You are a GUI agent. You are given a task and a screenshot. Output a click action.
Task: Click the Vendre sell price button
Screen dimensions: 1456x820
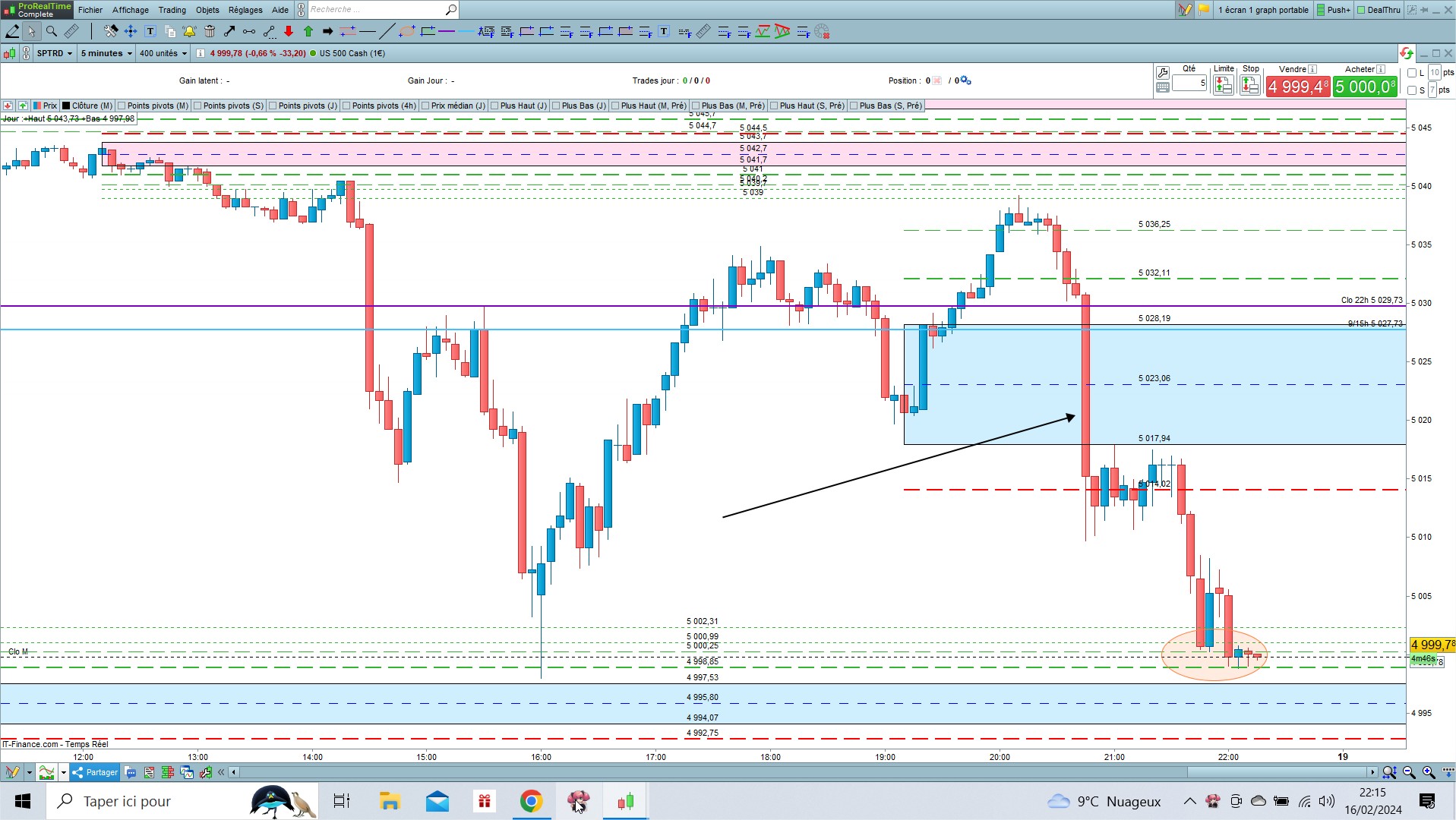(1298, 87)
